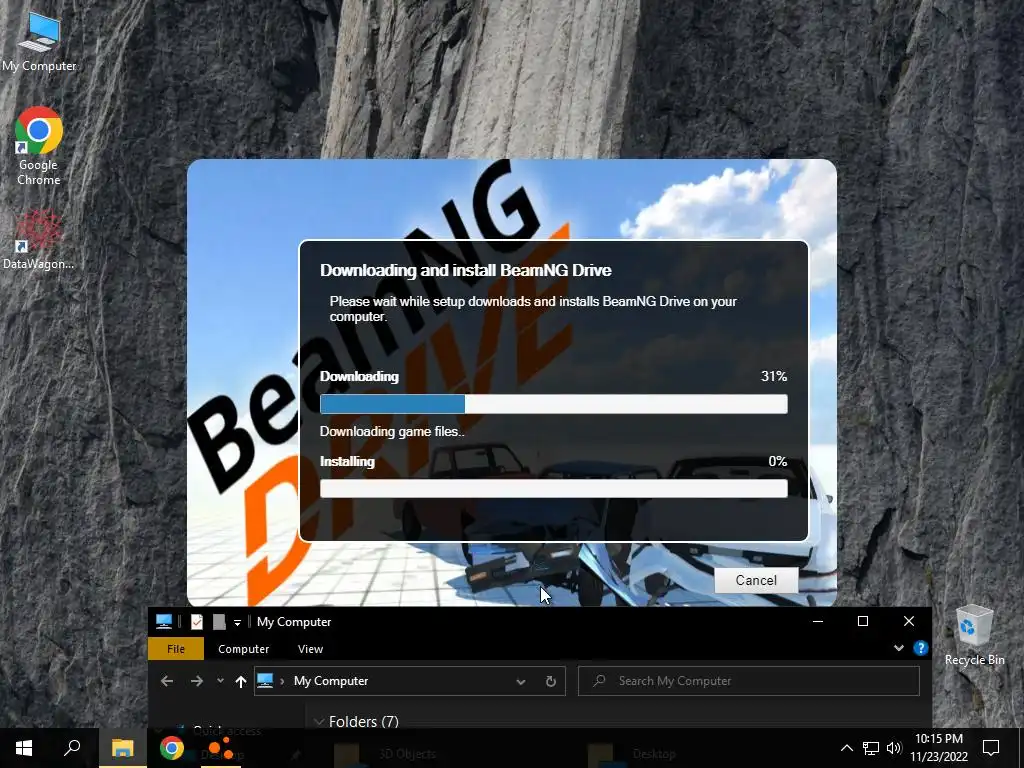Cancel the BeamNG Drive installation

click(756, 580)
